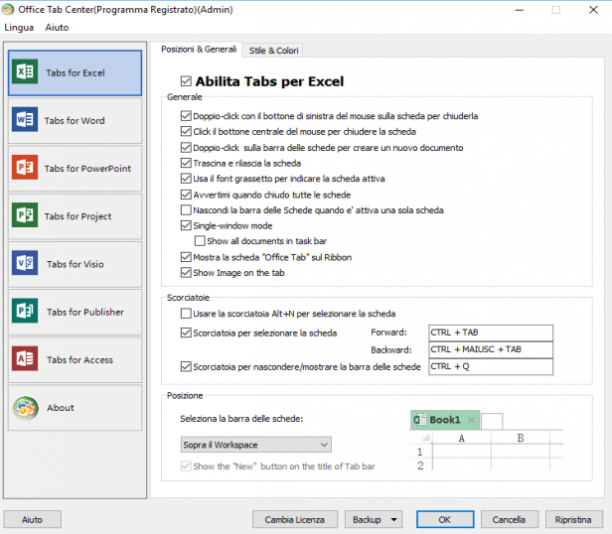Select the Tabs for Access icon

[x=25, y=358]
